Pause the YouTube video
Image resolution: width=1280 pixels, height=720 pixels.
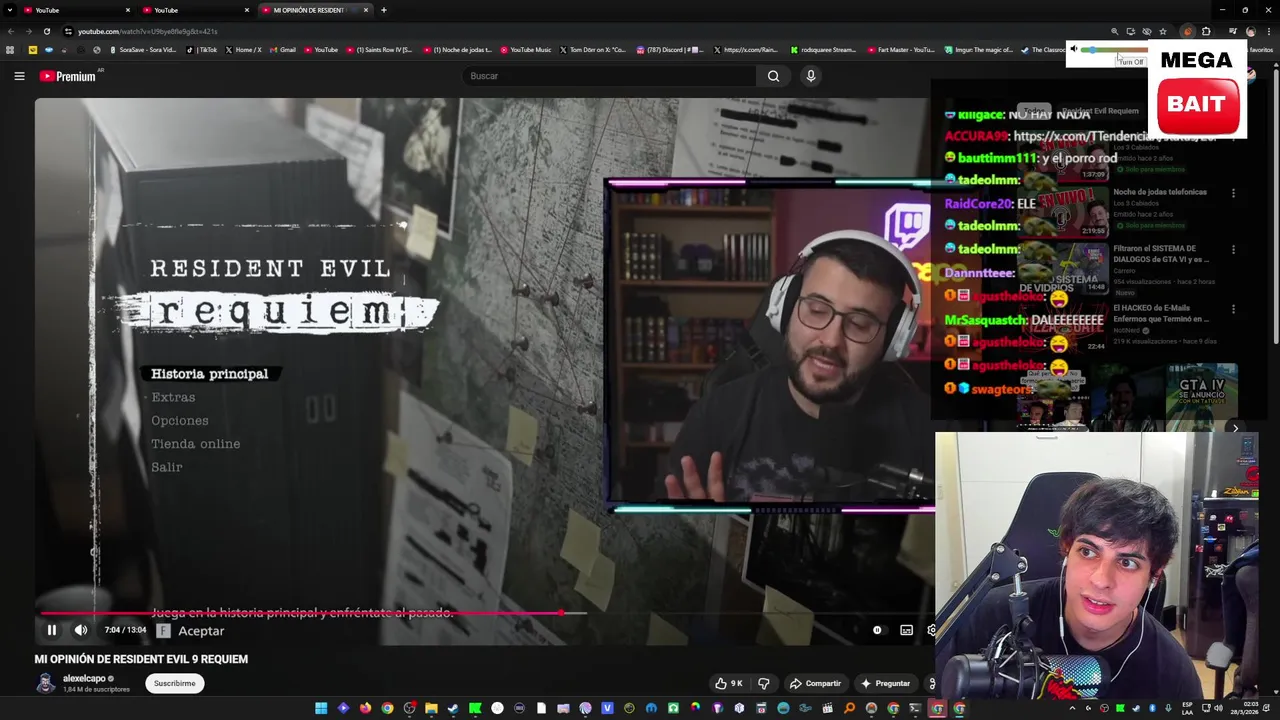click(x=51, y=630)
